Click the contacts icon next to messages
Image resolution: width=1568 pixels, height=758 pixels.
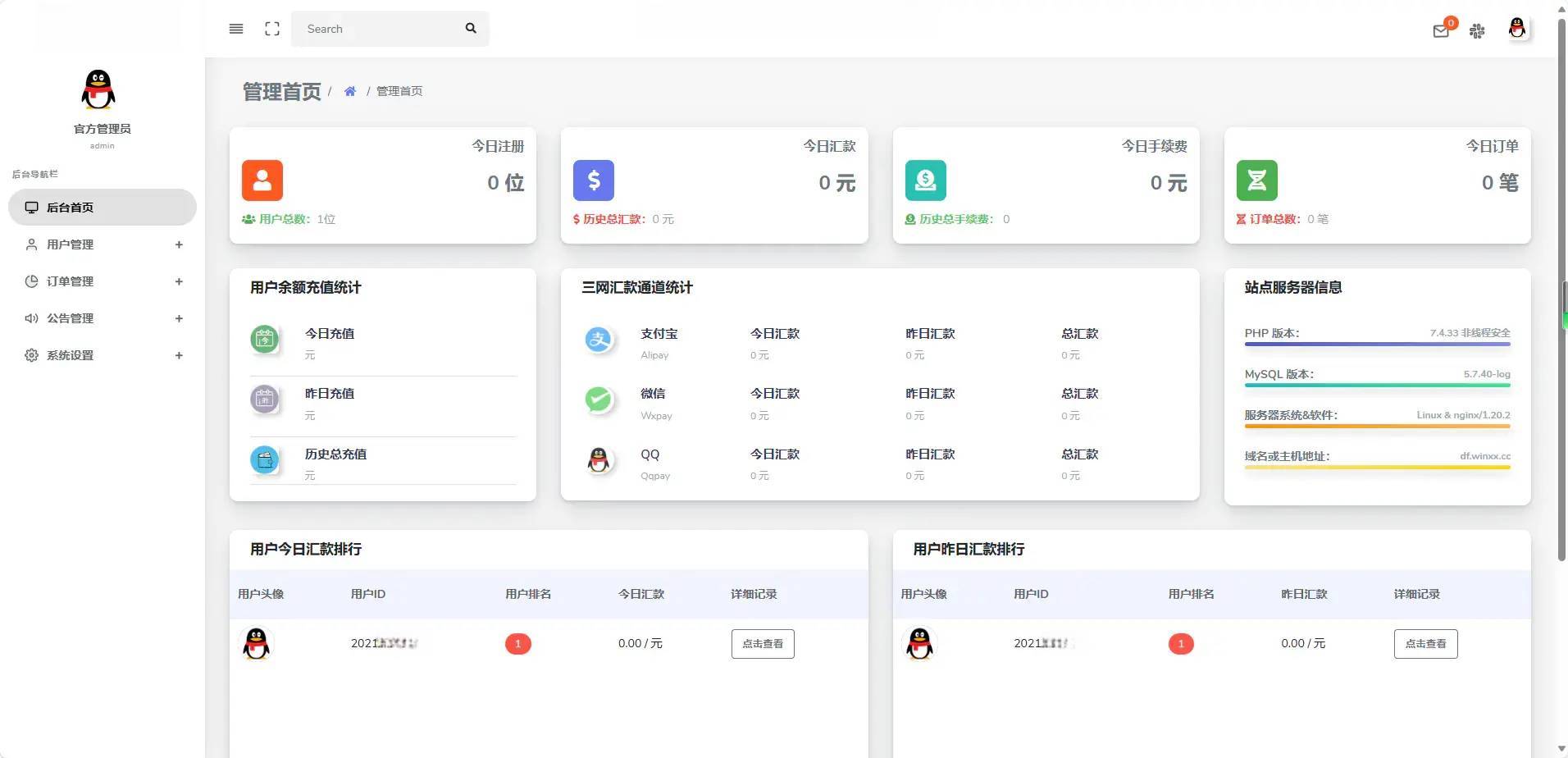[x=1477, y=31]
